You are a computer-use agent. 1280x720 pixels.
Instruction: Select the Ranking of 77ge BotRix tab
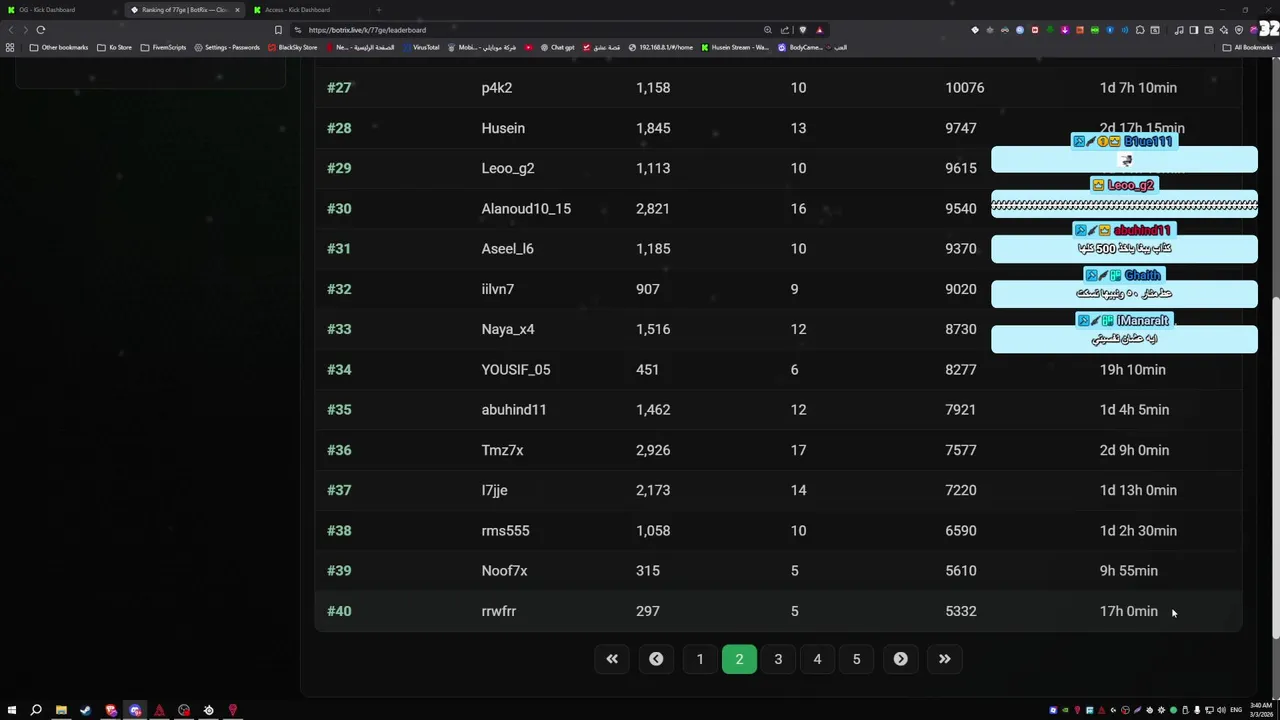[184, 10]
